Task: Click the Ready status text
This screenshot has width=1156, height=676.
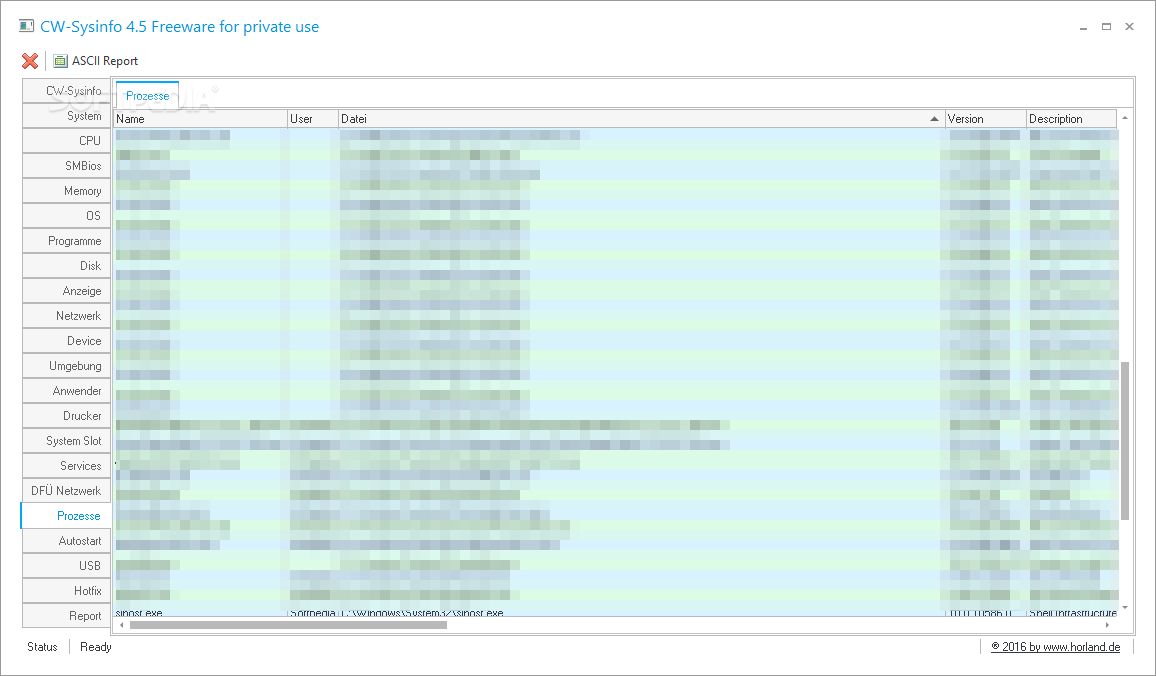Action: pos(96,647)
